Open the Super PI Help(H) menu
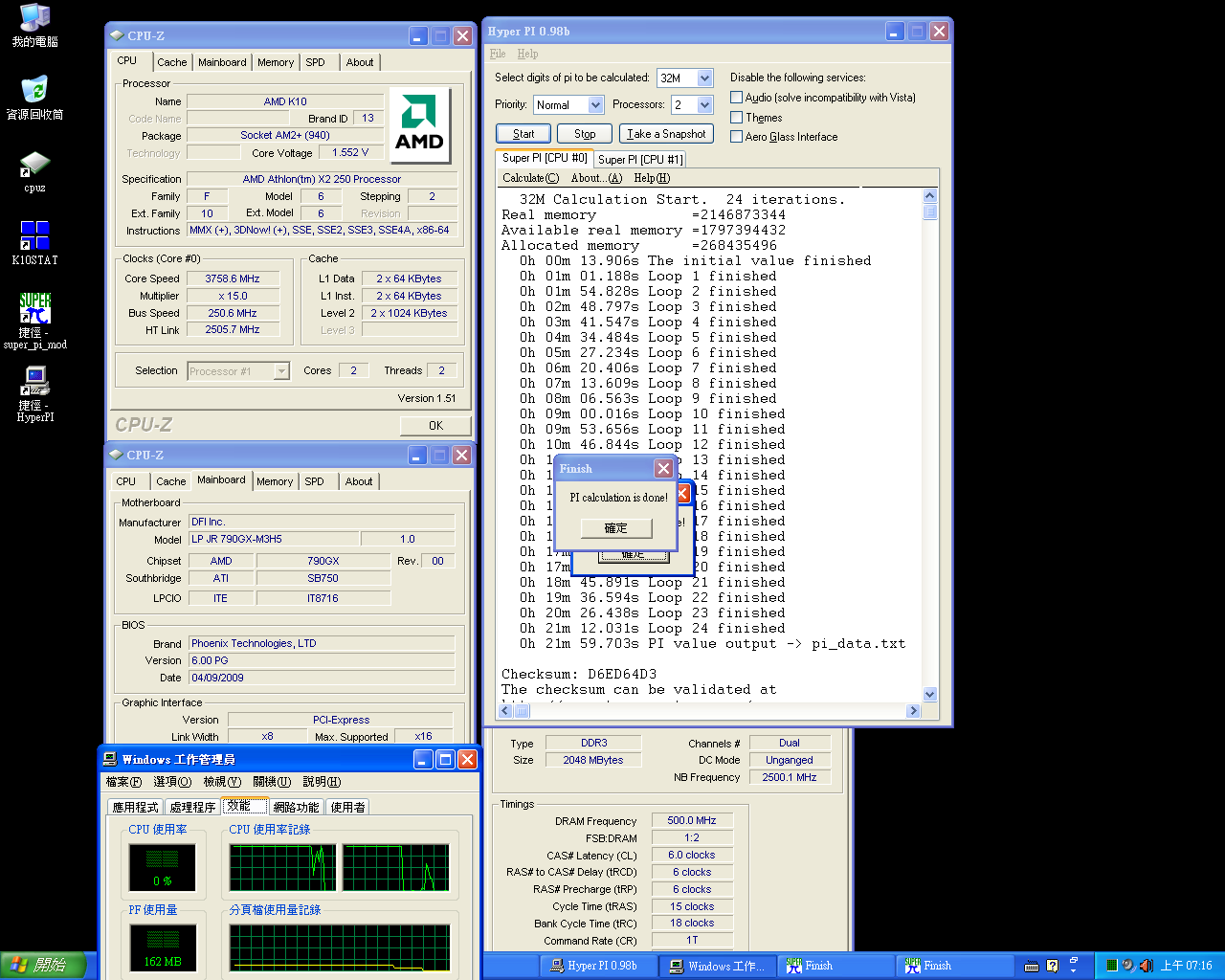Image resolution: width=1225 pixels, height=980 pixels. click(652, 178)
